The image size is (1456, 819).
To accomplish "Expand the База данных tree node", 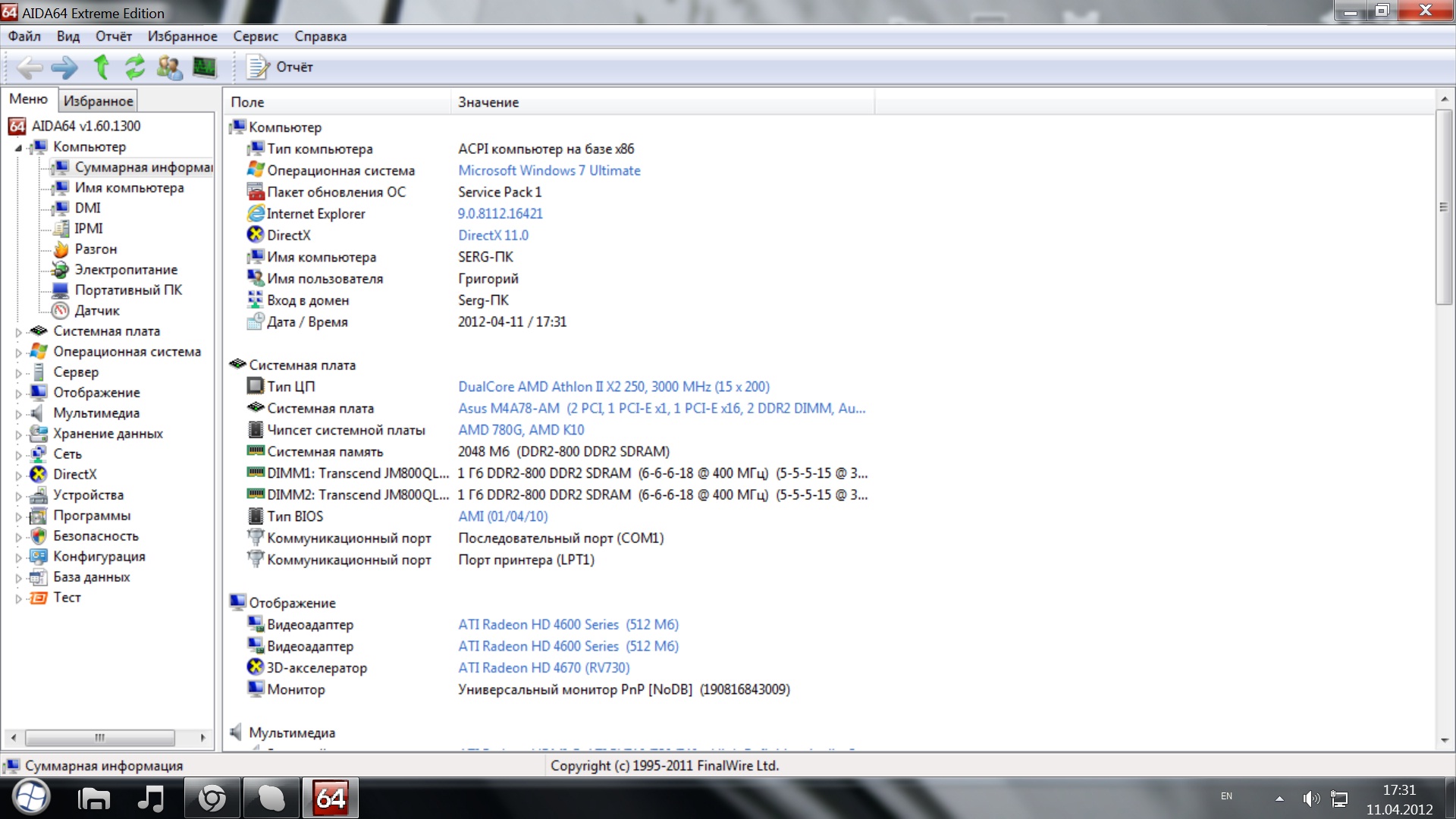I will point(19,578).
